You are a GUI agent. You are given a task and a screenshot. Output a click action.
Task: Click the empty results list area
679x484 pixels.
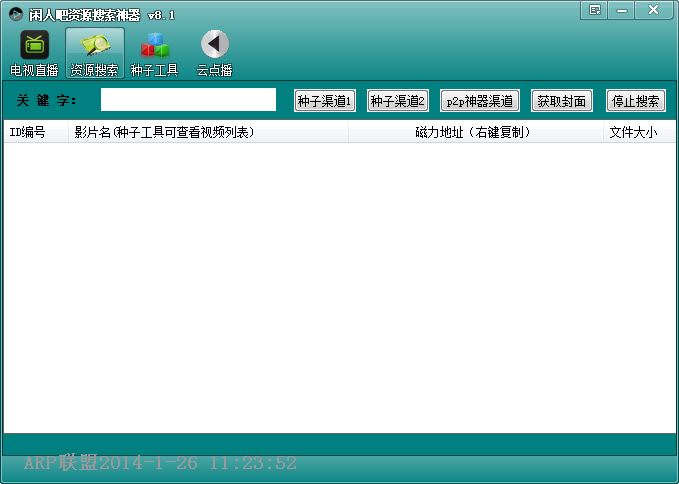(340, 290)
